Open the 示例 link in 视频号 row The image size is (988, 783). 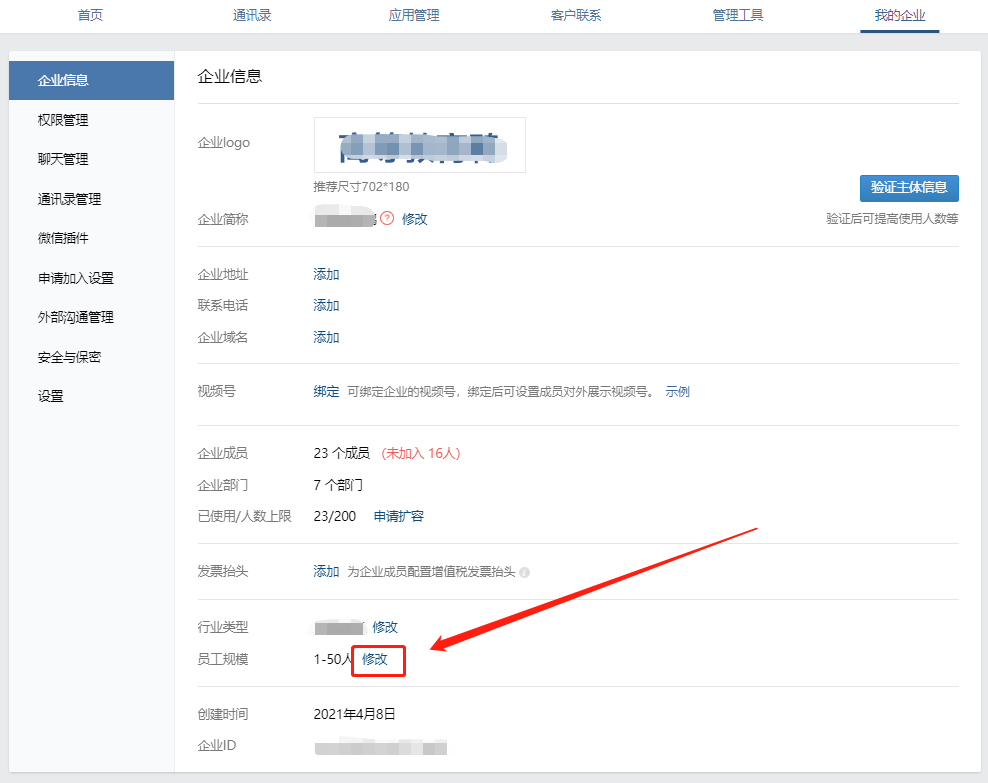click(677, 391)
